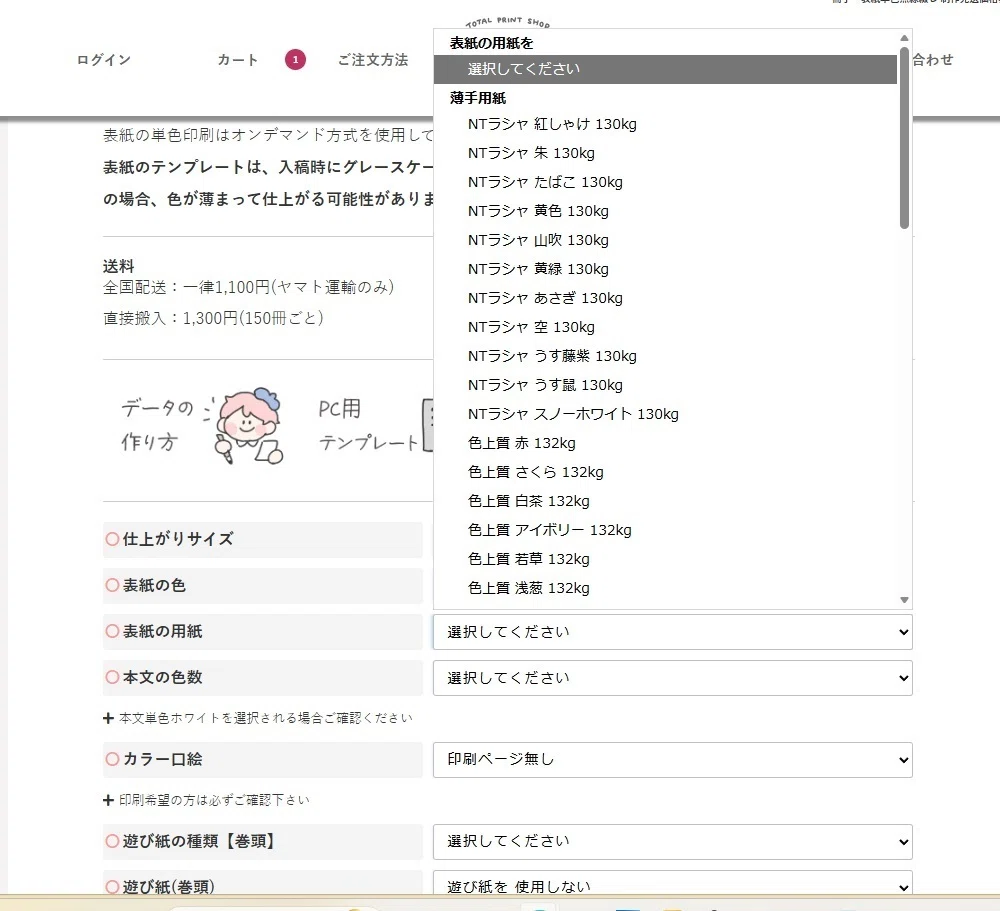This screenshot has height=911, width=1000.
Task: Open the ログイン link
Action: [103, 60]
